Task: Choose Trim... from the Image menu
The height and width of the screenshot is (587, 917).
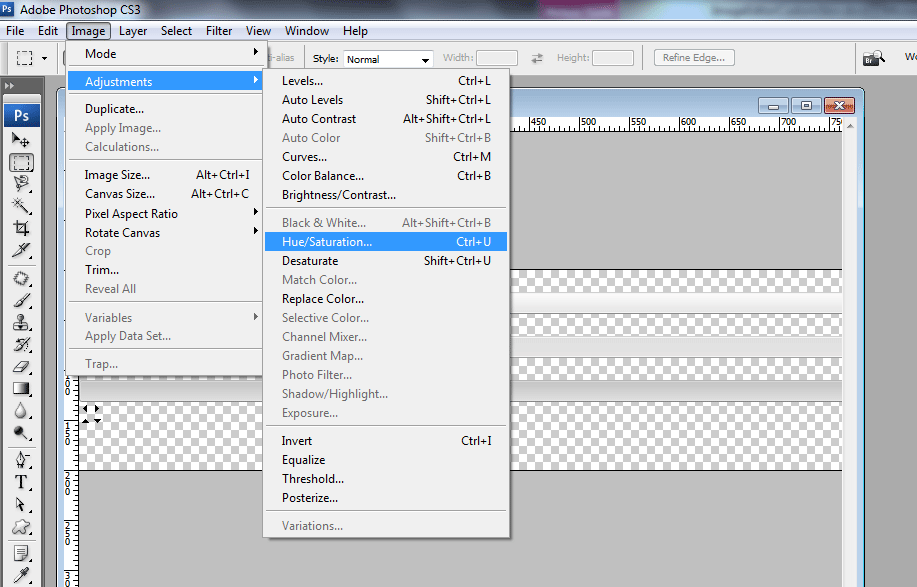Action: click(166, 270)
